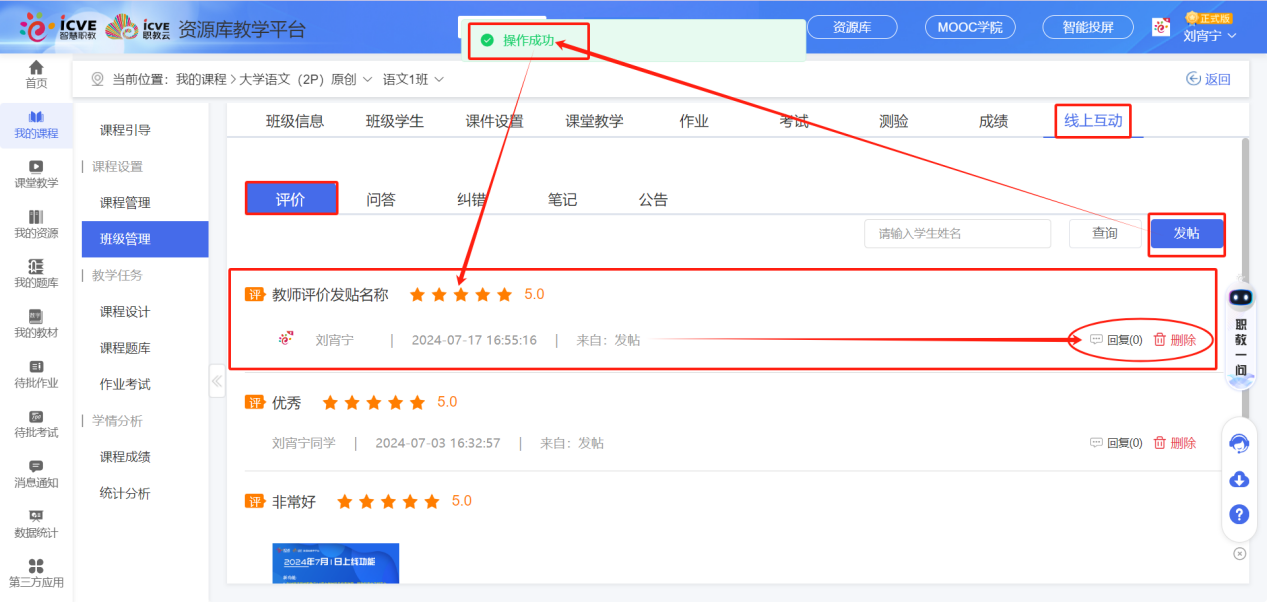Click the question mark help icon
The height and width of the screenshot is (602, 1267).
(1239, 515)
